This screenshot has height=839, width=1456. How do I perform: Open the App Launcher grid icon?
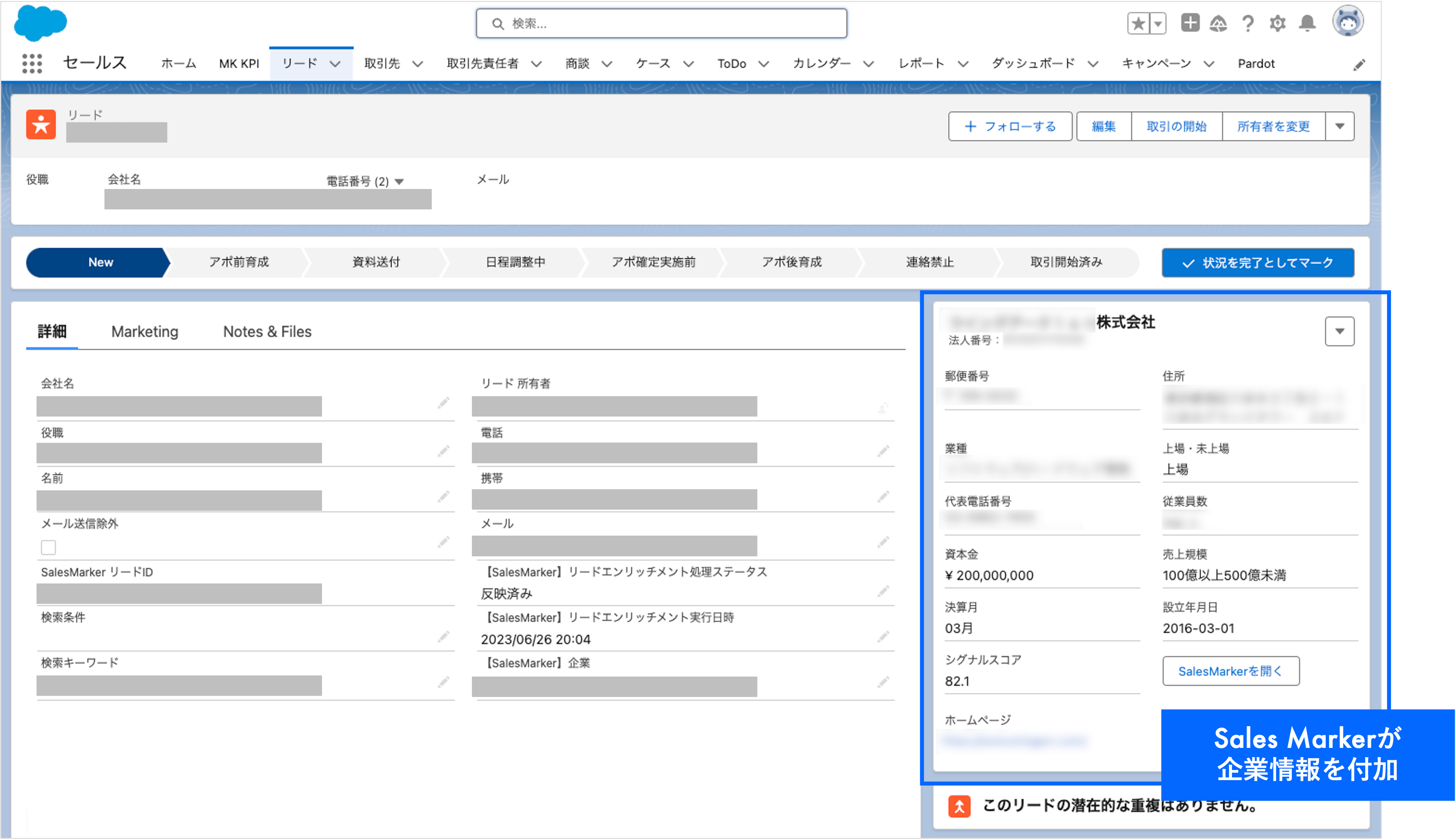(32, 63)
